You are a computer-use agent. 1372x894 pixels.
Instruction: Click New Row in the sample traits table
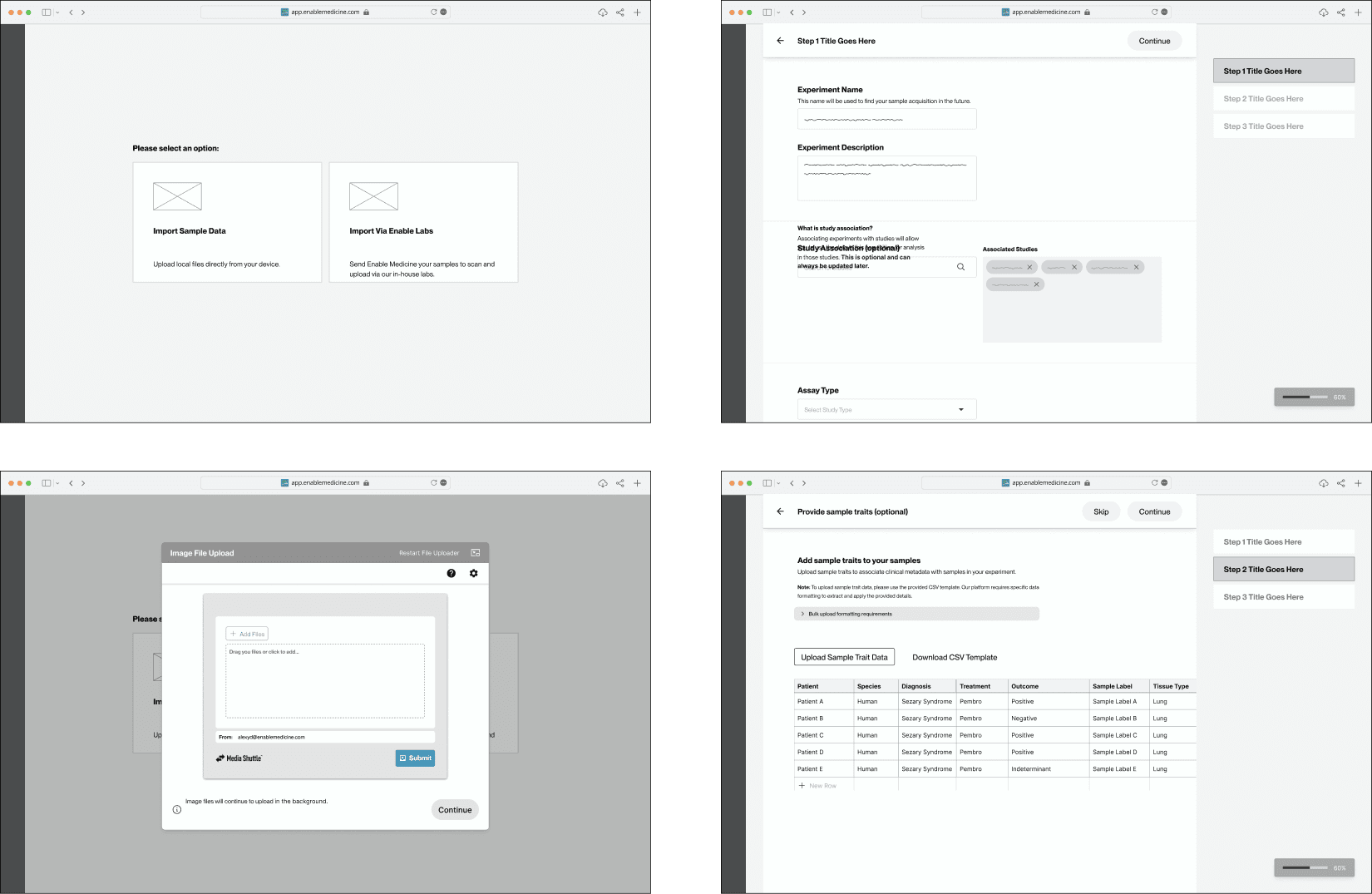(x=818, y=786)
